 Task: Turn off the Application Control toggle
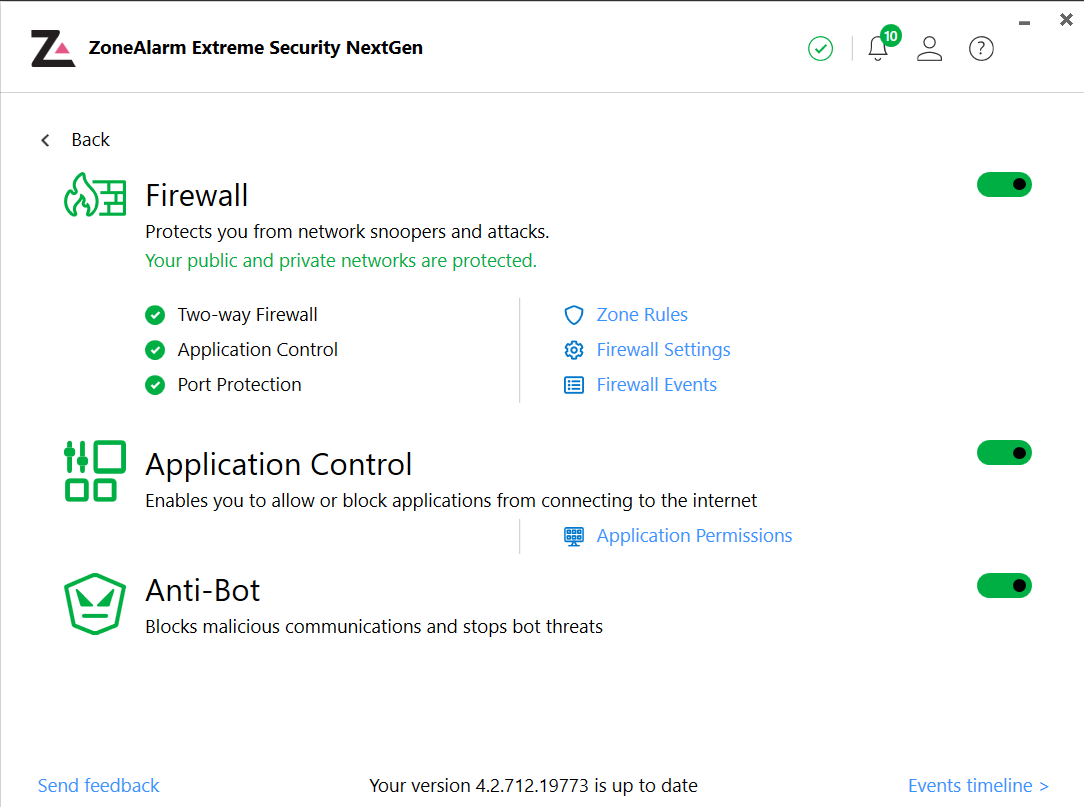click(x=1004, y=453)
